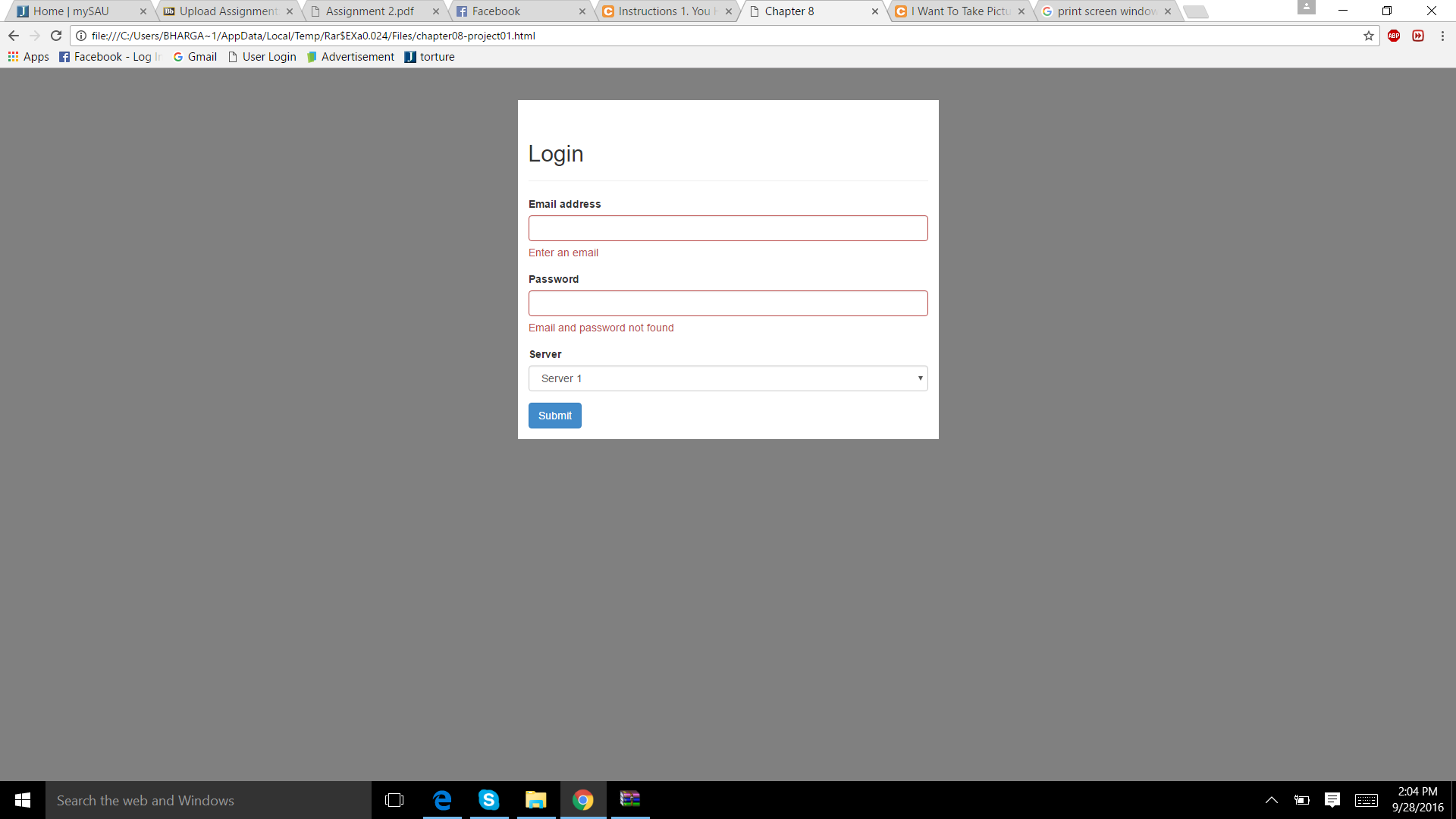Launch Microsoft Edge from the taskbar
Screen dimensions: 1456x819
click(442, 800)
